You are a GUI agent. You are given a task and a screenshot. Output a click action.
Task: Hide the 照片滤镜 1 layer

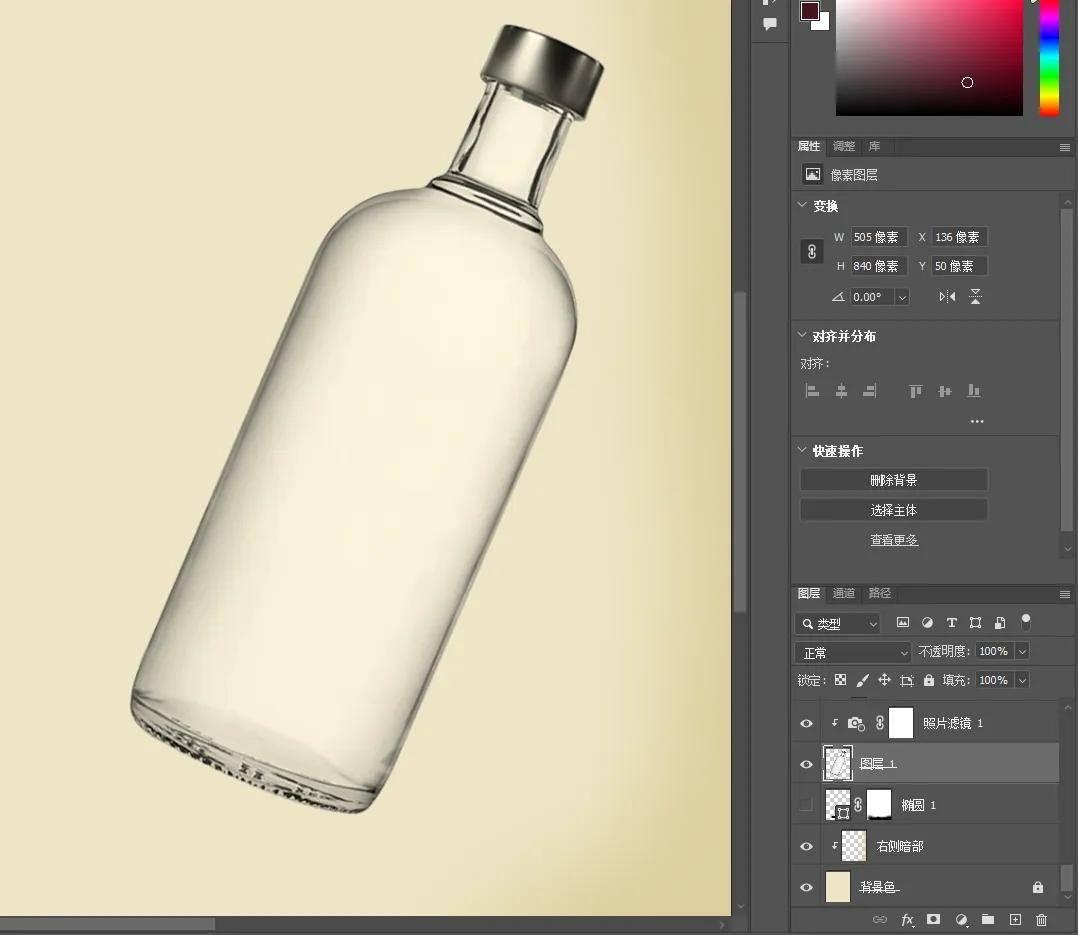click(x=806, y=723)
